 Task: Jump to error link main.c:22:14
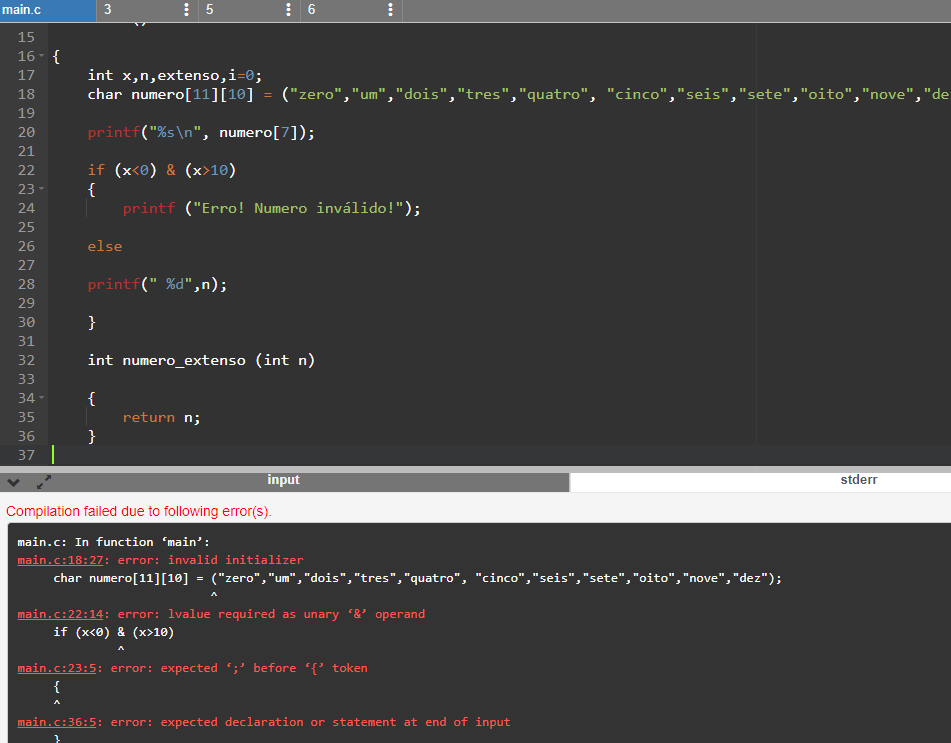tap(60, 614)
